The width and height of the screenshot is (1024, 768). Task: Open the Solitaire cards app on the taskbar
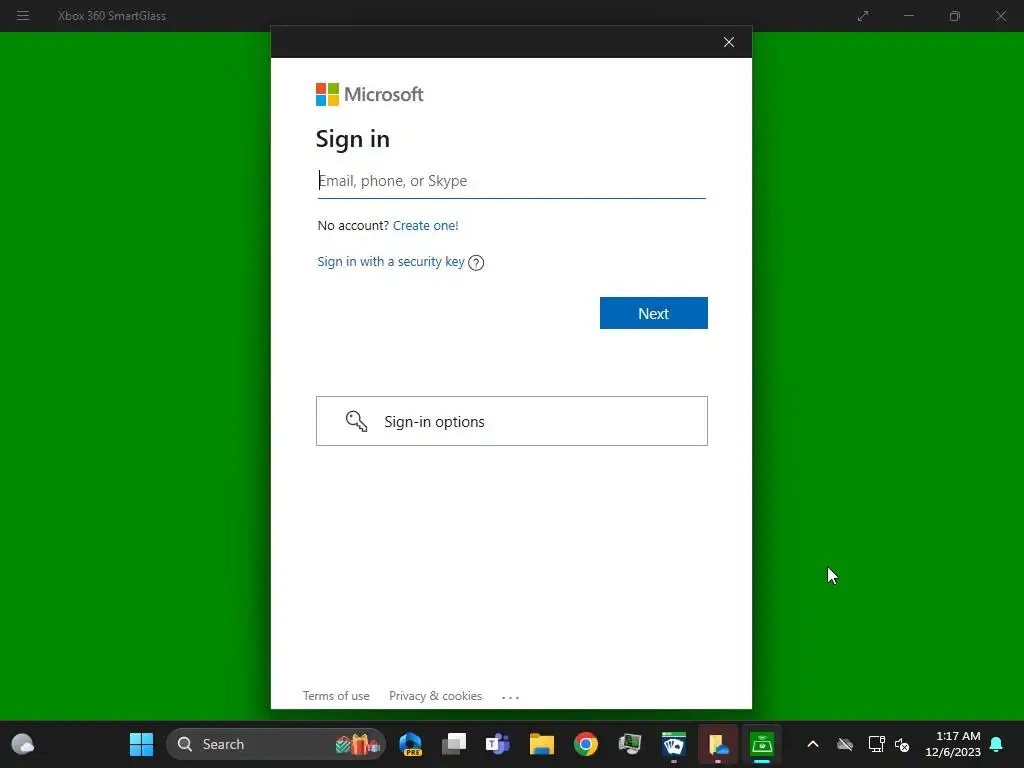674,744
